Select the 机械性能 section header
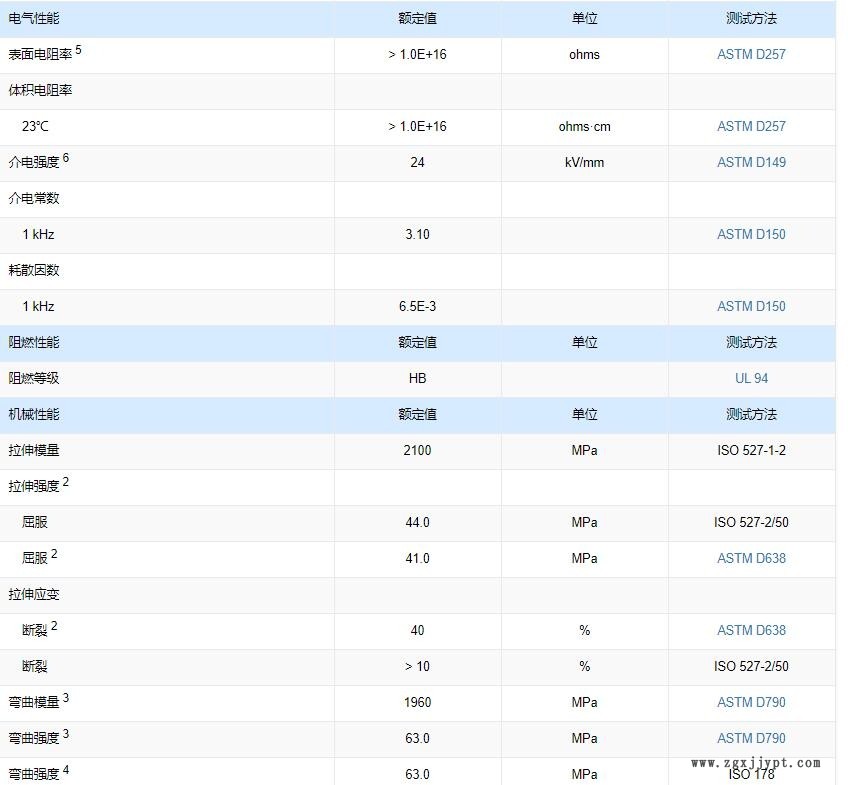Image resolution: width=848 pixels, height=785 pixels. 34,414
